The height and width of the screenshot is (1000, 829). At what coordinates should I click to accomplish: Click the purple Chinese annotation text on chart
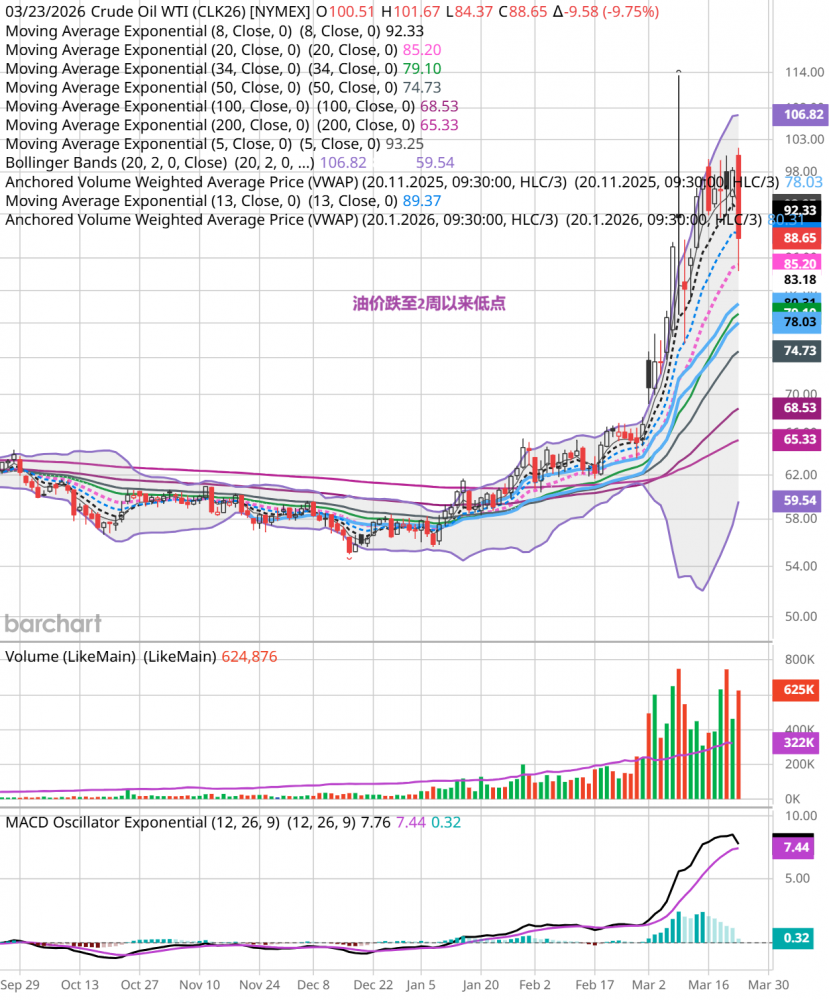coord(428,303)
